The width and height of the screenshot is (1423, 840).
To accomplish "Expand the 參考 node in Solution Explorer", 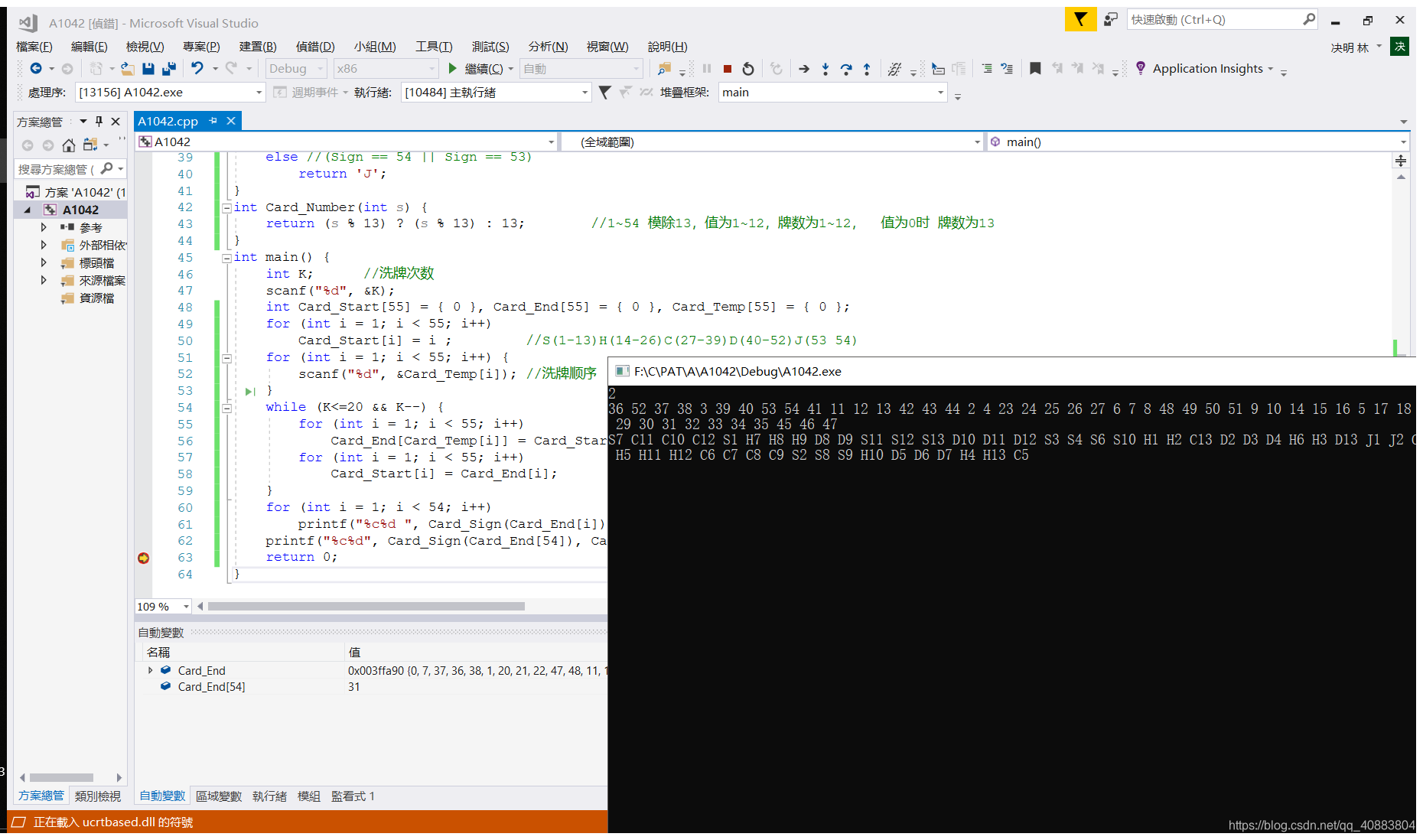I will click(44, 227).
